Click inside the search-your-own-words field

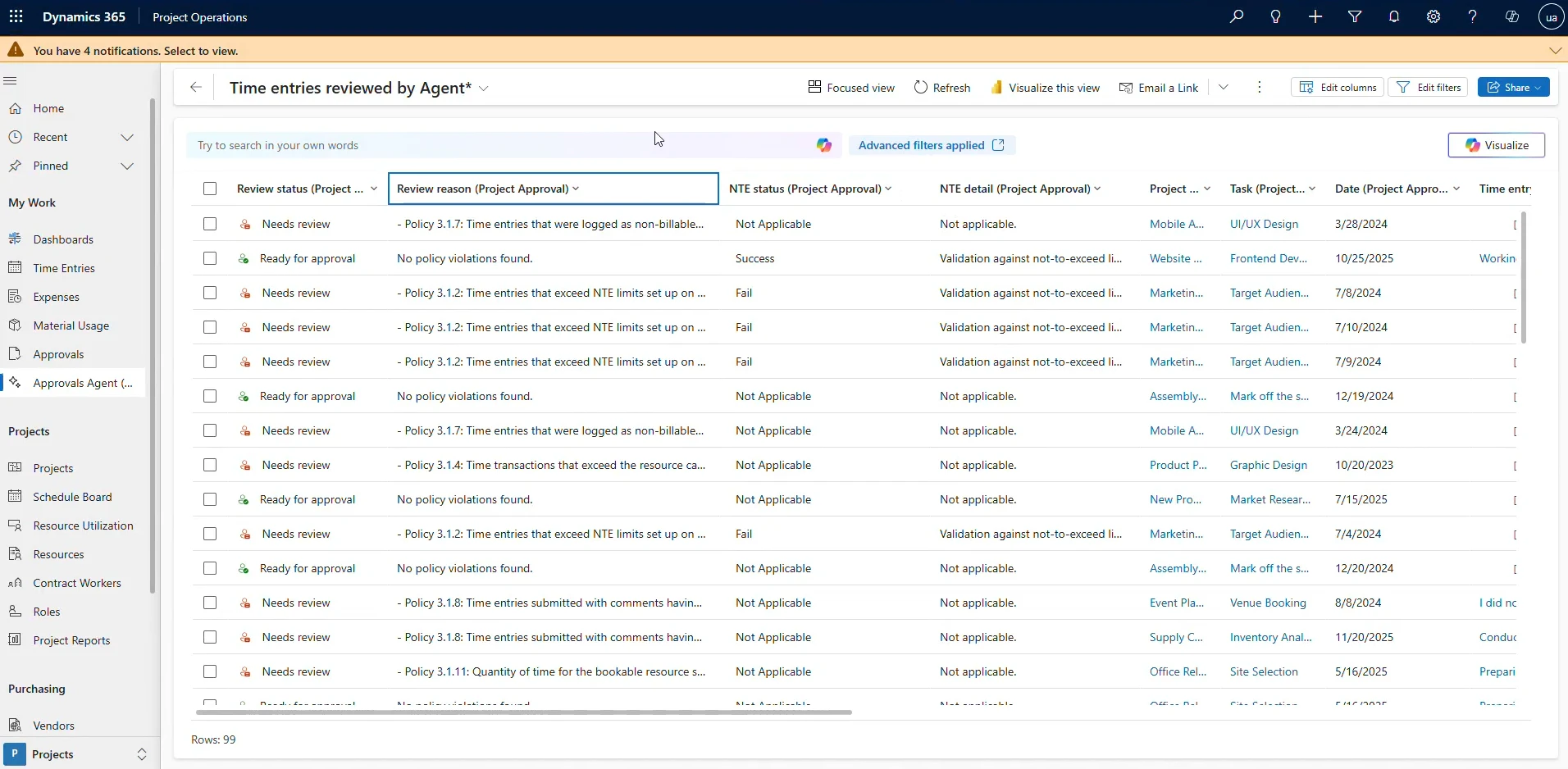[x=492, y=145]
